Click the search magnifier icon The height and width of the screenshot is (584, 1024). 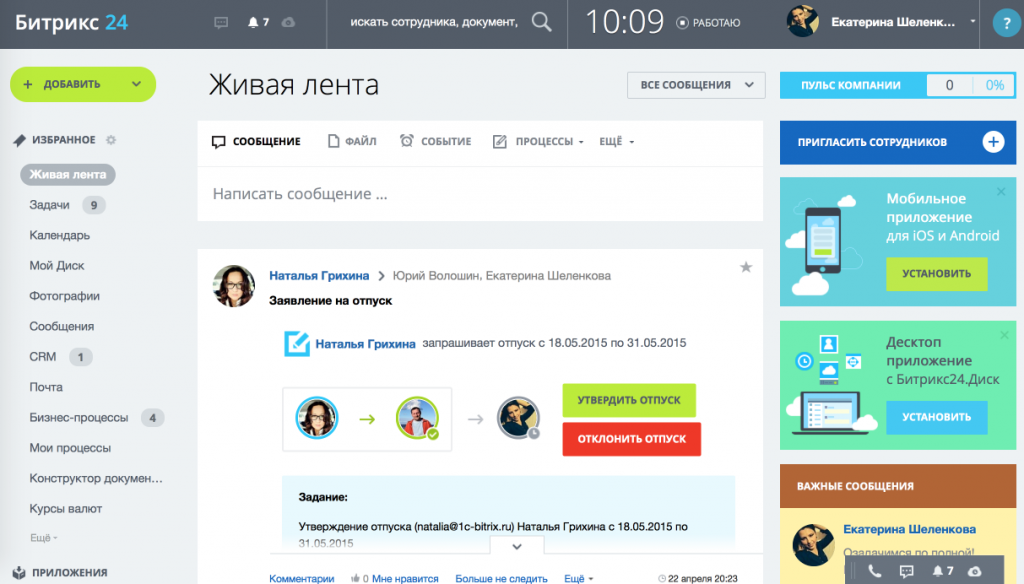[x=541, y=22]
